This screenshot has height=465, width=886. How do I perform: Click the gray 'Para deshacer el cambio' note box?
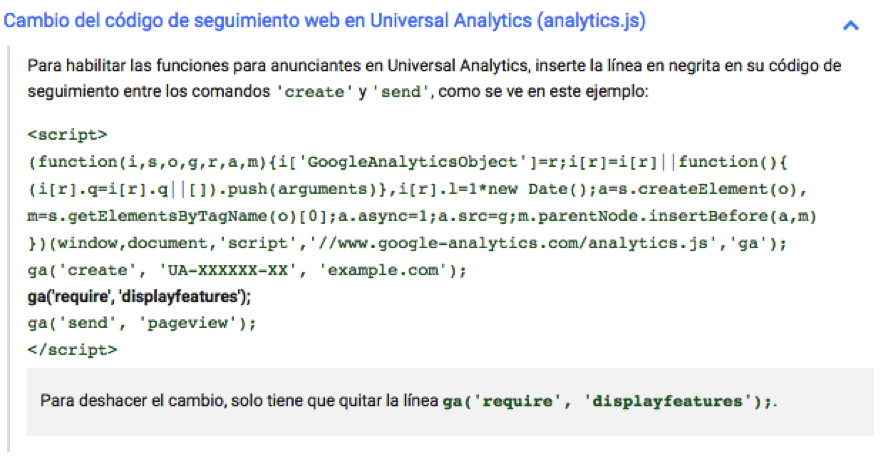click(450, 401)
